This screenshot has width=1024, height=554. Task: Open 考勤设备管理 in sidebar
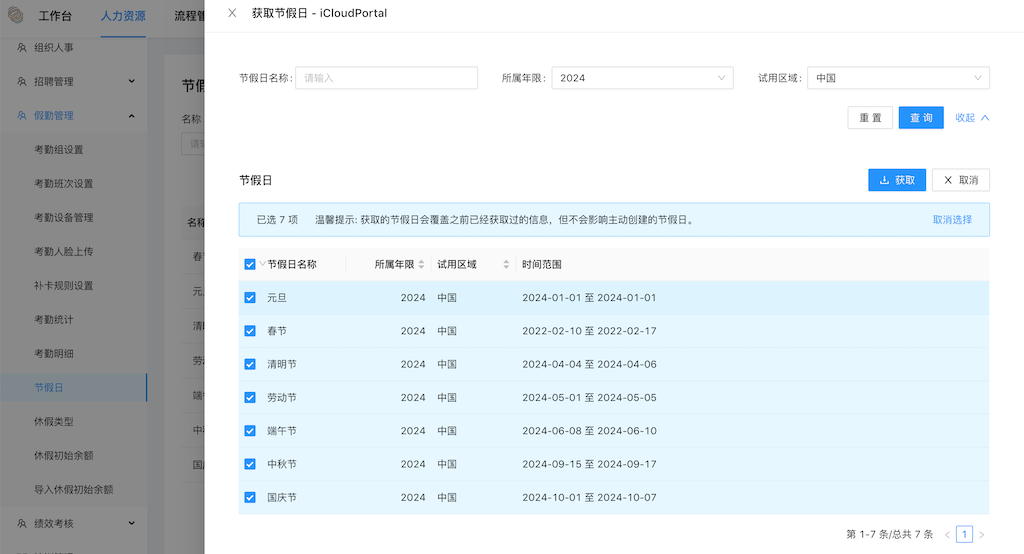tap(63, 218)
